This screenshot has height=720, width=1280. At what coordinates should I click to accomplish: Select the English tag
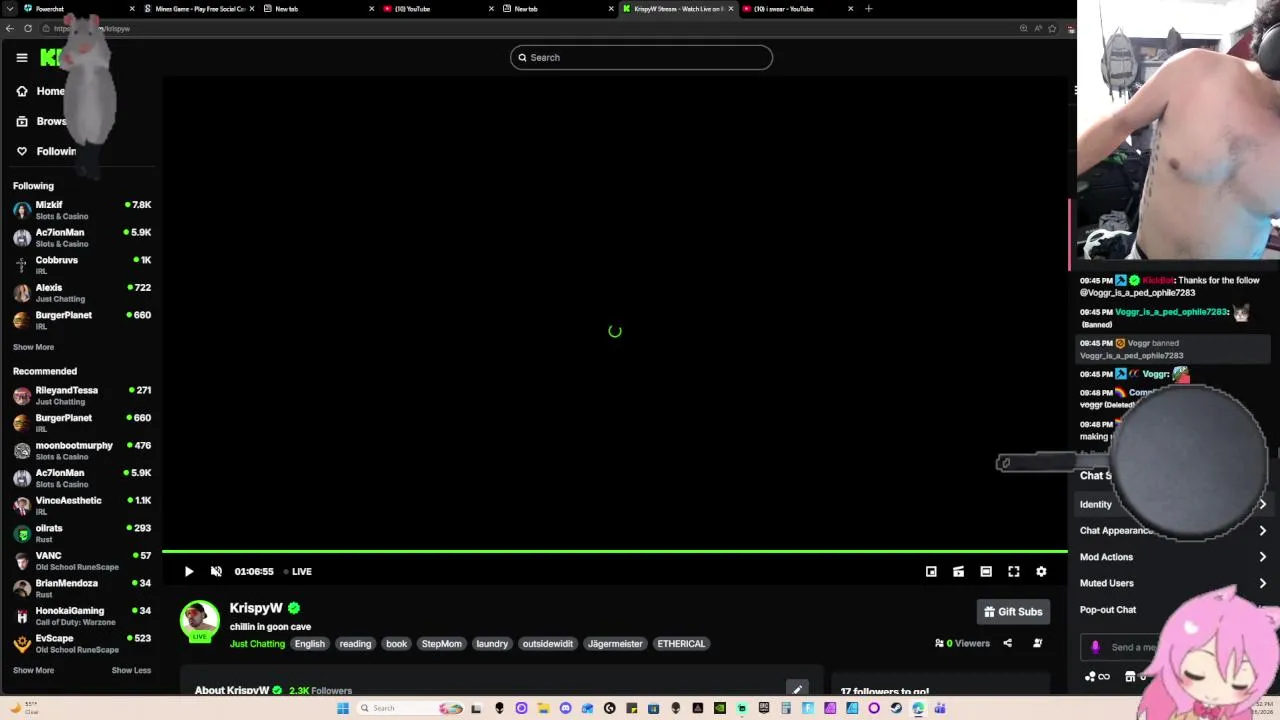click(x=310, y=644)
